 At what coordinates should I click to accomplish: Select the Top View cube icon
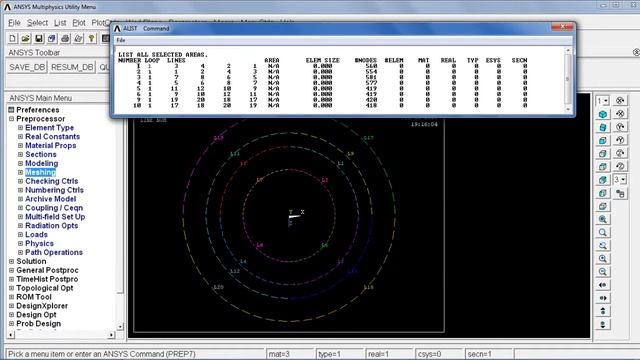(x=603, y=167)
